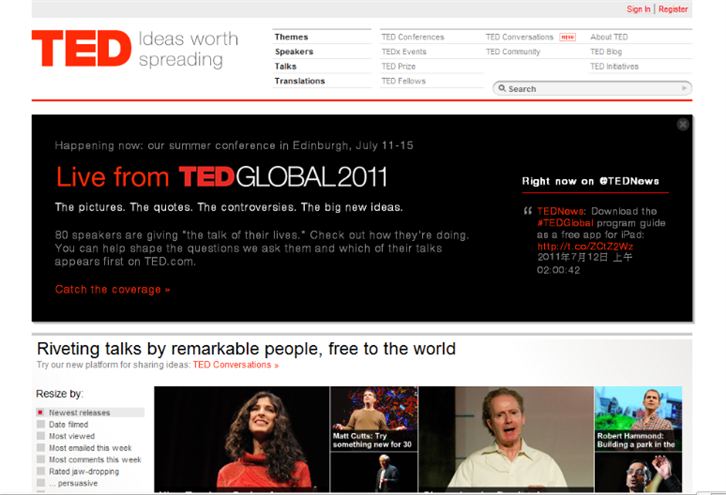Screen dimensions: 726x495
Task: Open the t.co short URL
Action: click(x=585, y=246)
